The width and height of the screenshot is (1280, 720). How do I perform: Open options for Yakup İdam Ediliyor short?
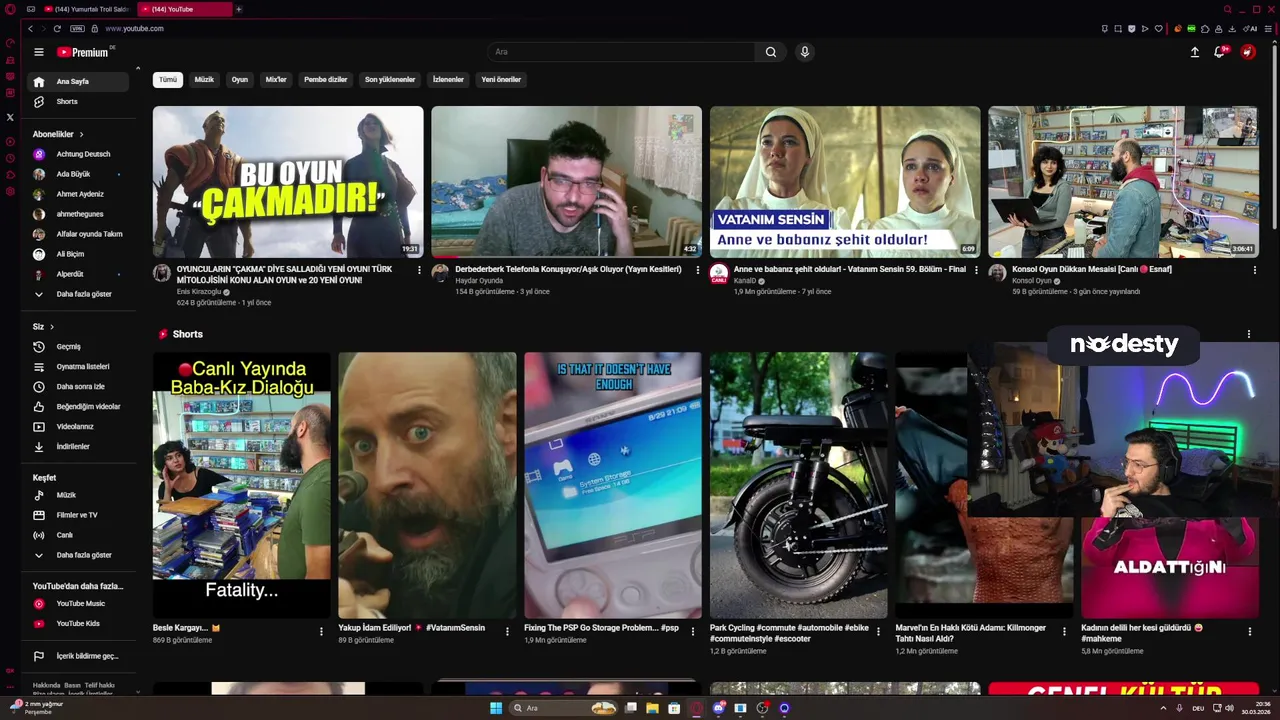pyautogui.click(x=507, y=631)
